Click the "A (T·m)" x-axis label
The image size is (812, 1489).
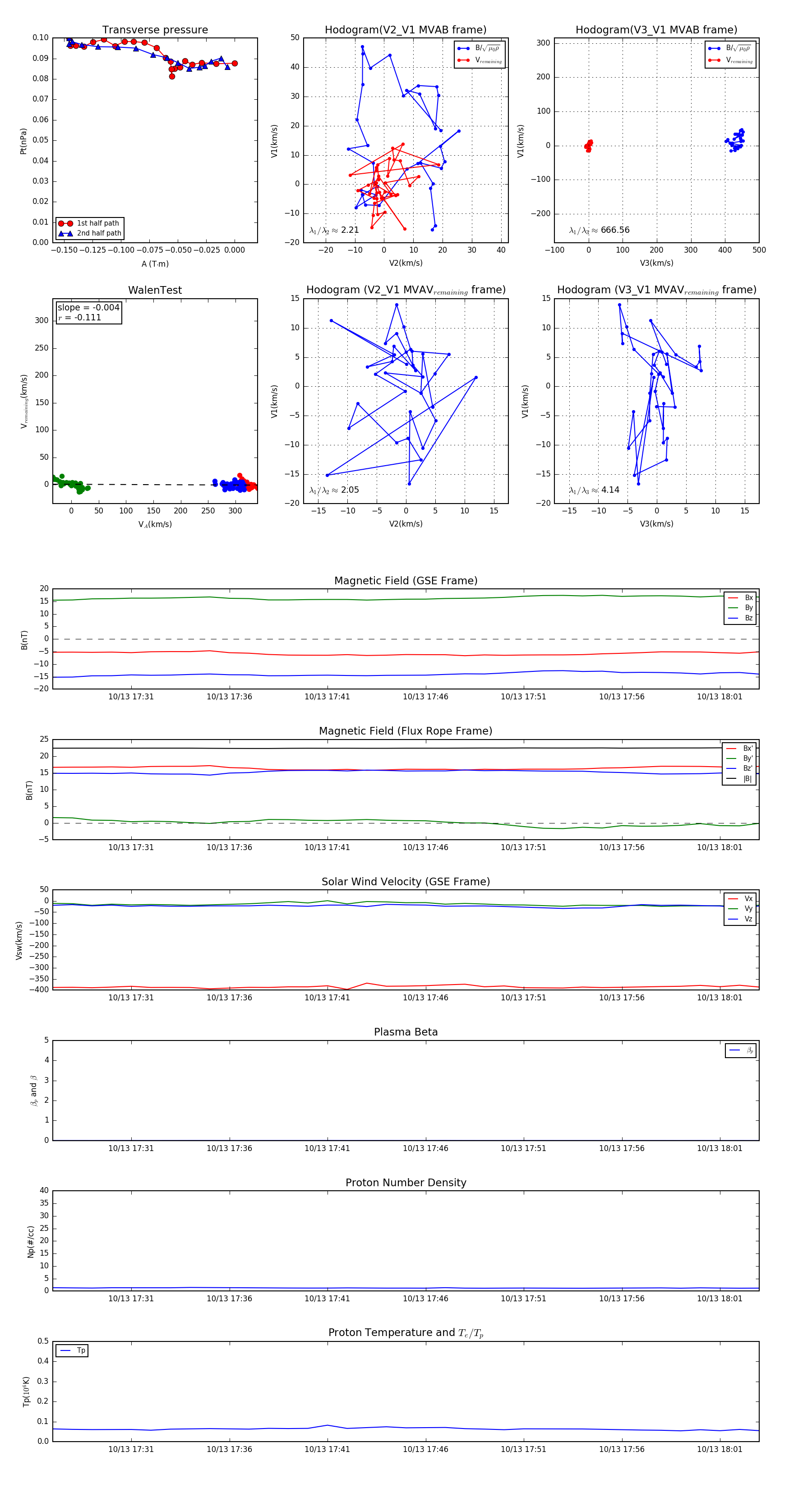tap(155, 264)
